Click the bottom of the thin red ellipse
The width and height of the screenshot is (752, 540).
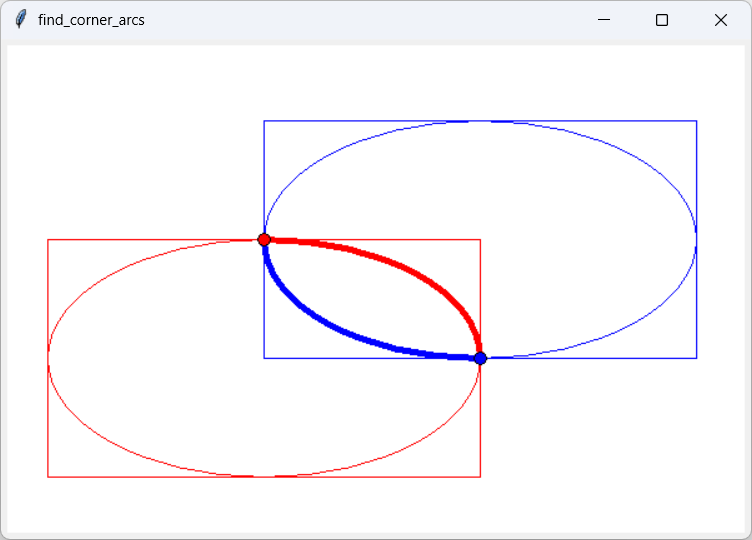point(264,476)
